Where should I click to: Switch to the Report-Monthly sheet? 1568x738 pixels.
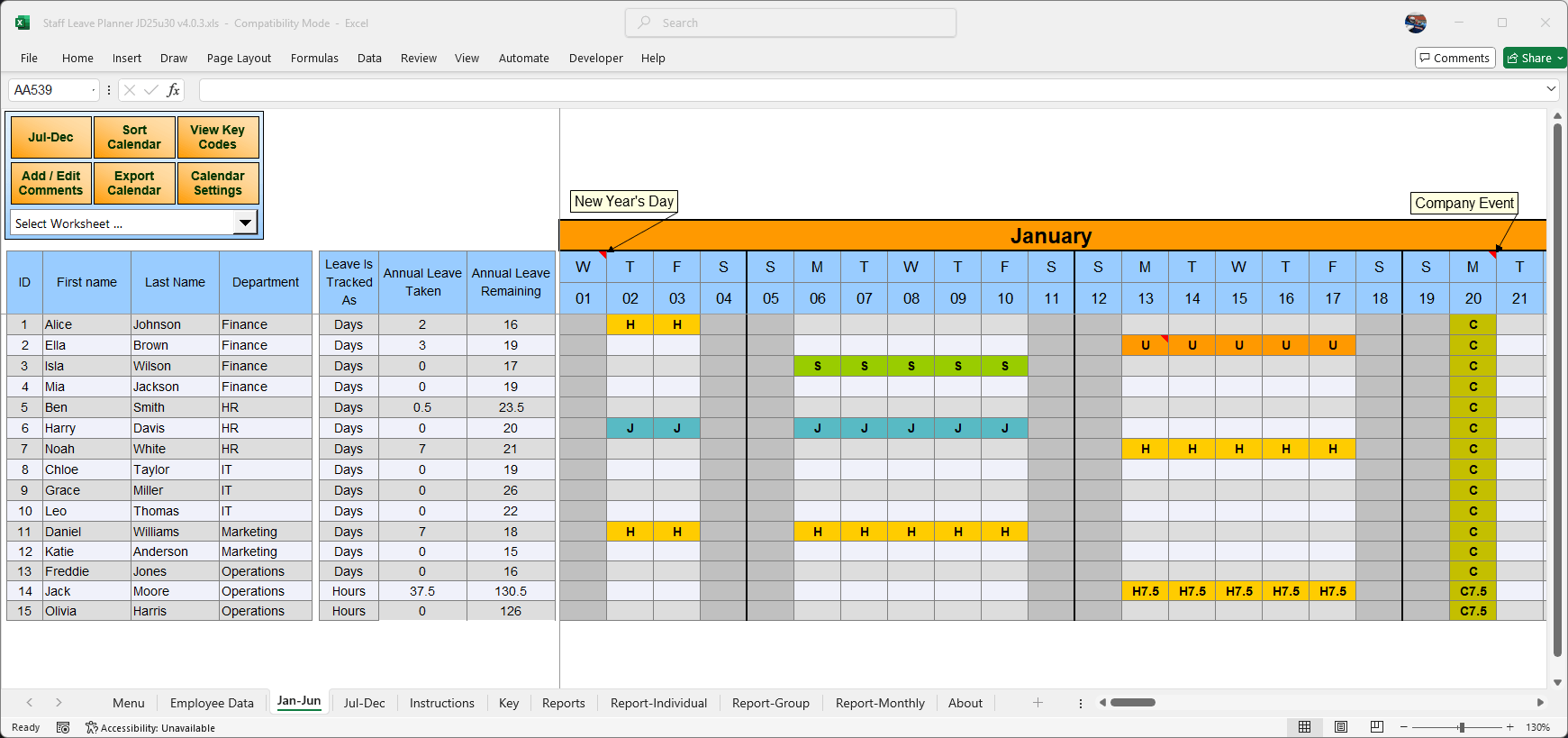tap(880, 703)
